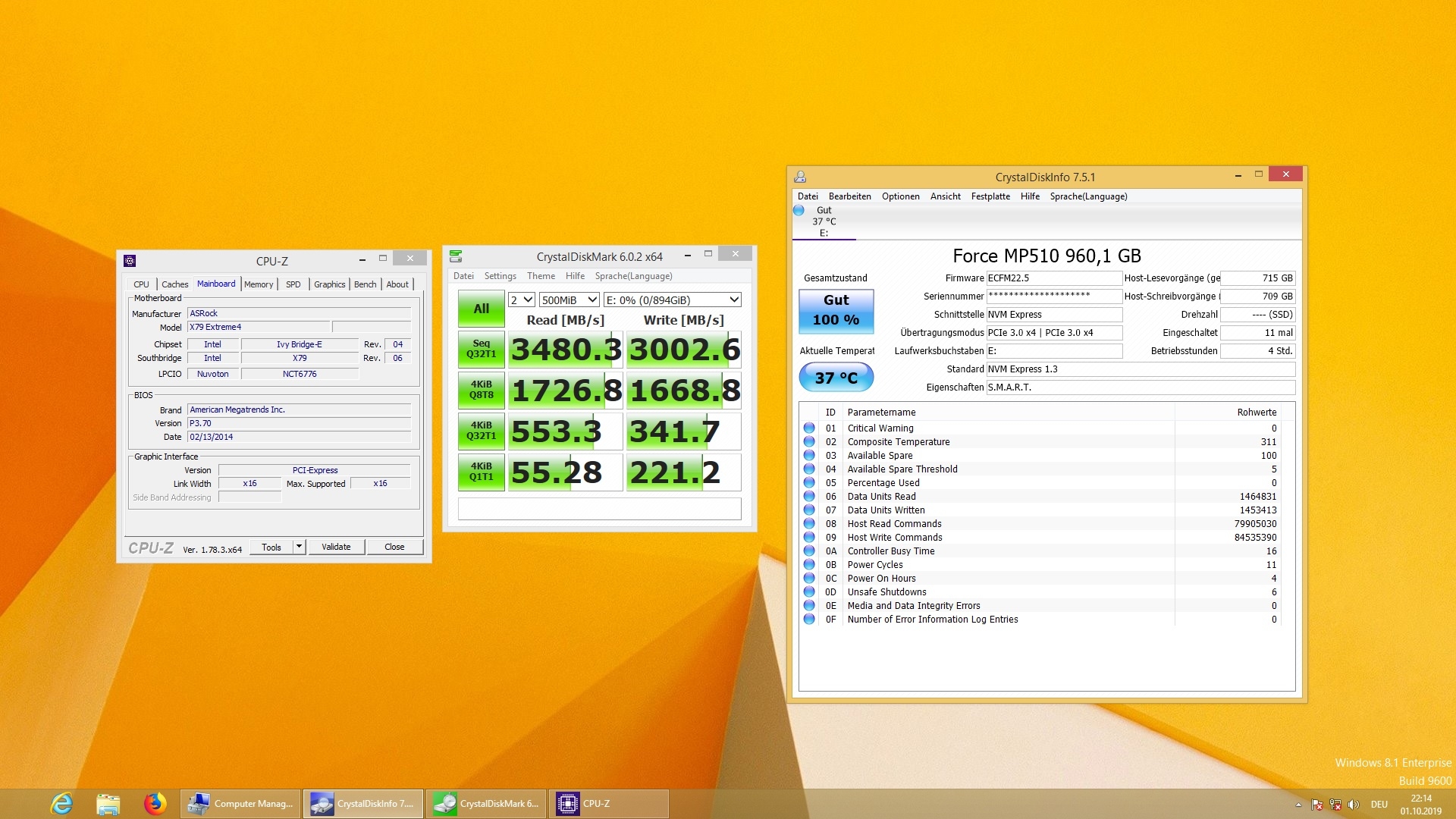Switch to CrystalDiskMark taskbar button

coord(486,804)
